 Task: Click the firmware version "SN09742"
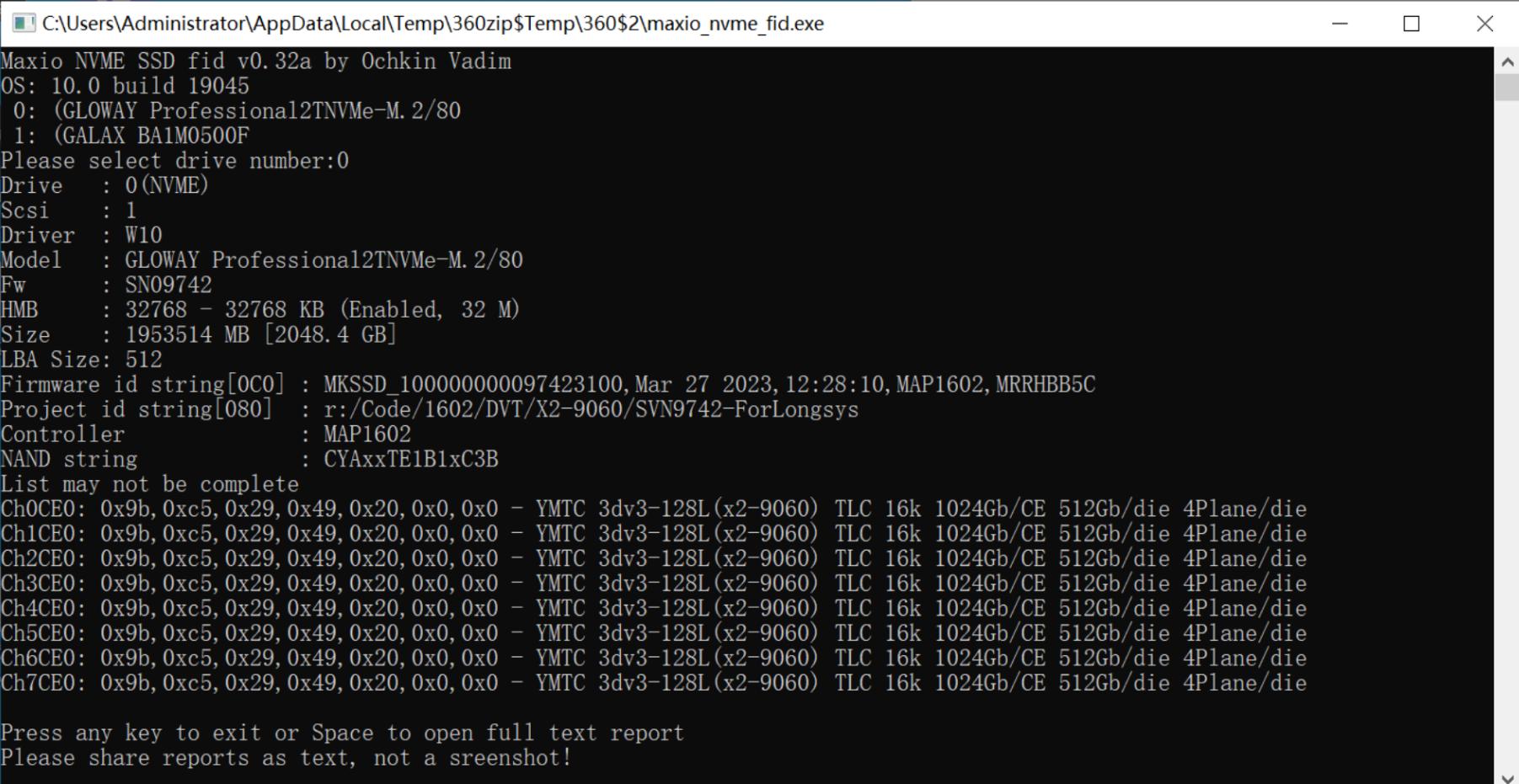pos(168,285)
